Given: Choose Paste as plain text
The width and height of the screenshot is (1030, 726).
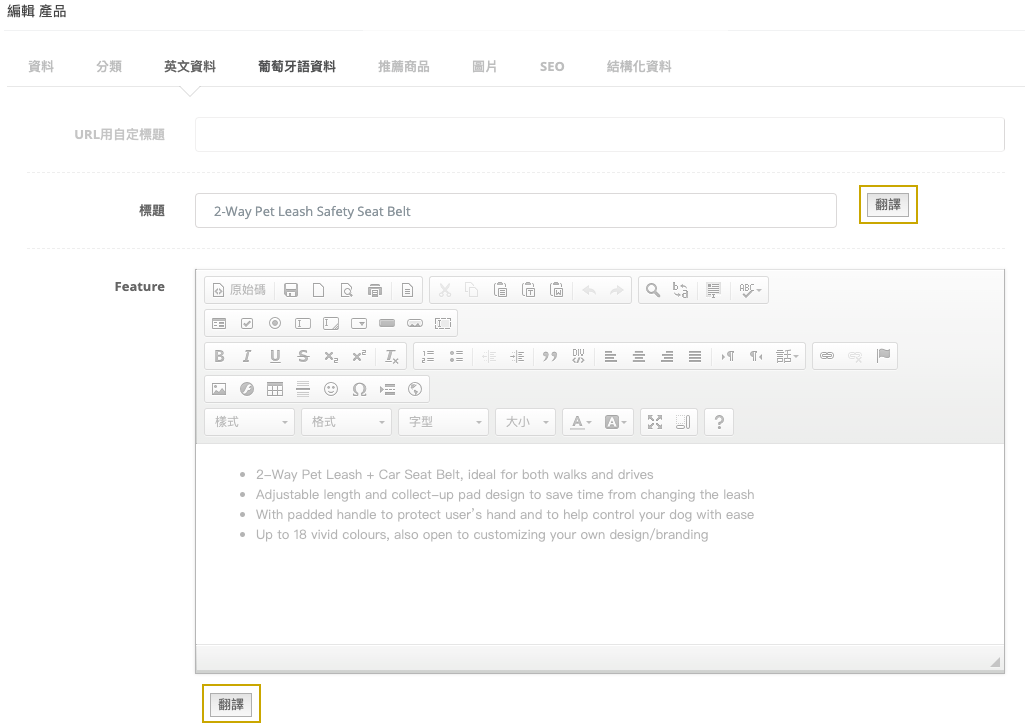Looking at the screenshot, I should pyautogui.click(x=529, y=290).
